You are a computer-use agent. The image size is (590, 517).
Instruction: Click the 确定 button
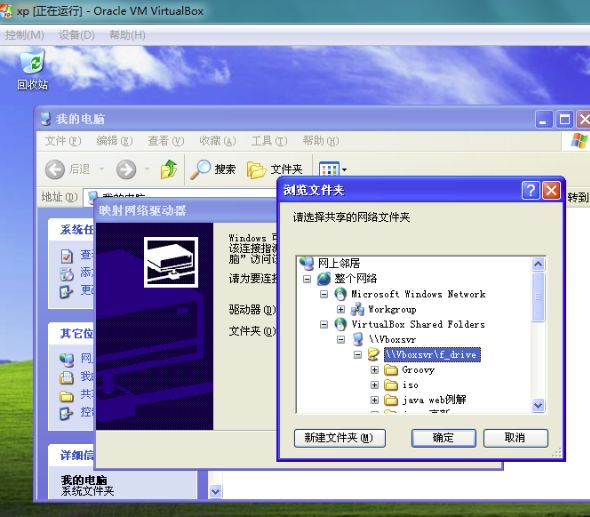[x=444, y=438]
